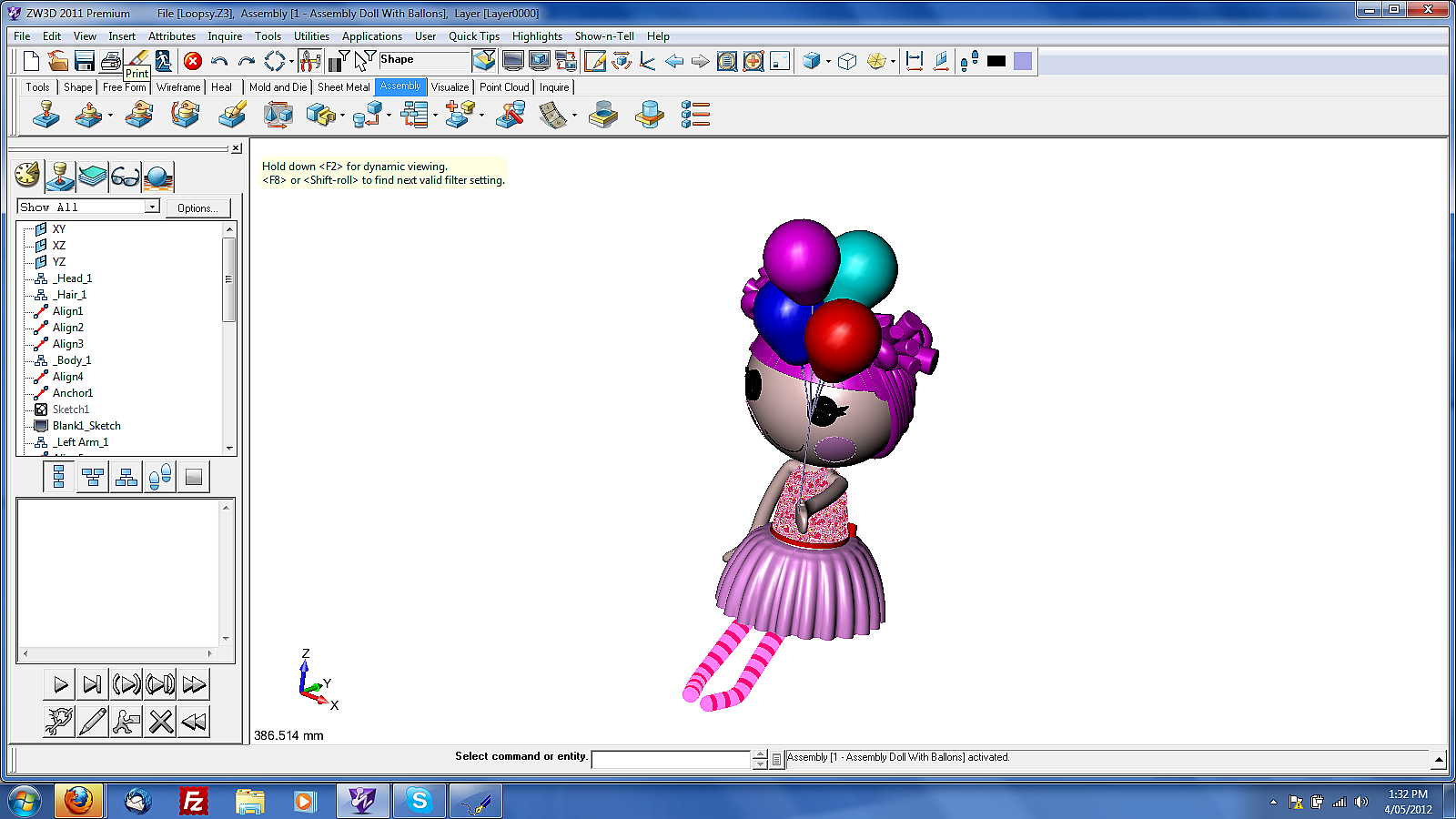Viewport: 1456px width, 819px height.
Task: Click the step-to-next replay button
Action: point(92,684)
